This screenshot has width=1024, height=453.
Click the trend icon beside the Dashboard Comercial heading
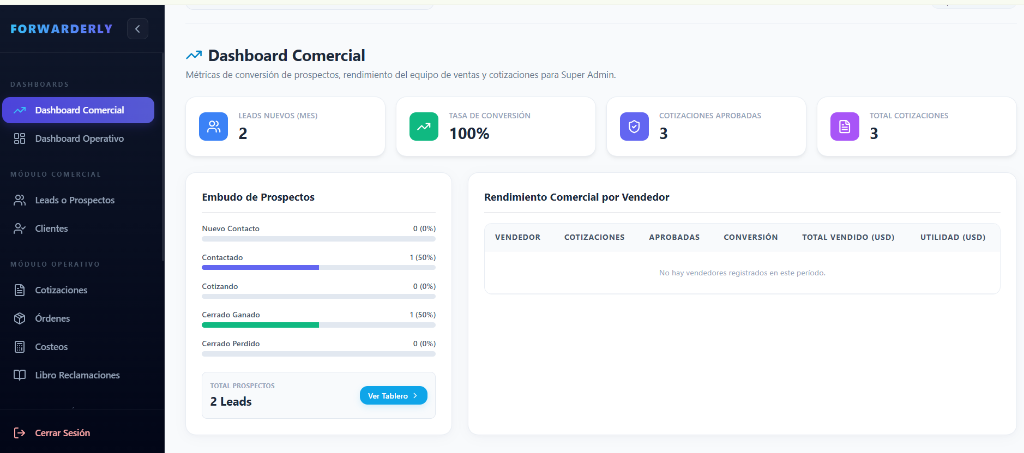pyautogui.click(x=194, y=55)
